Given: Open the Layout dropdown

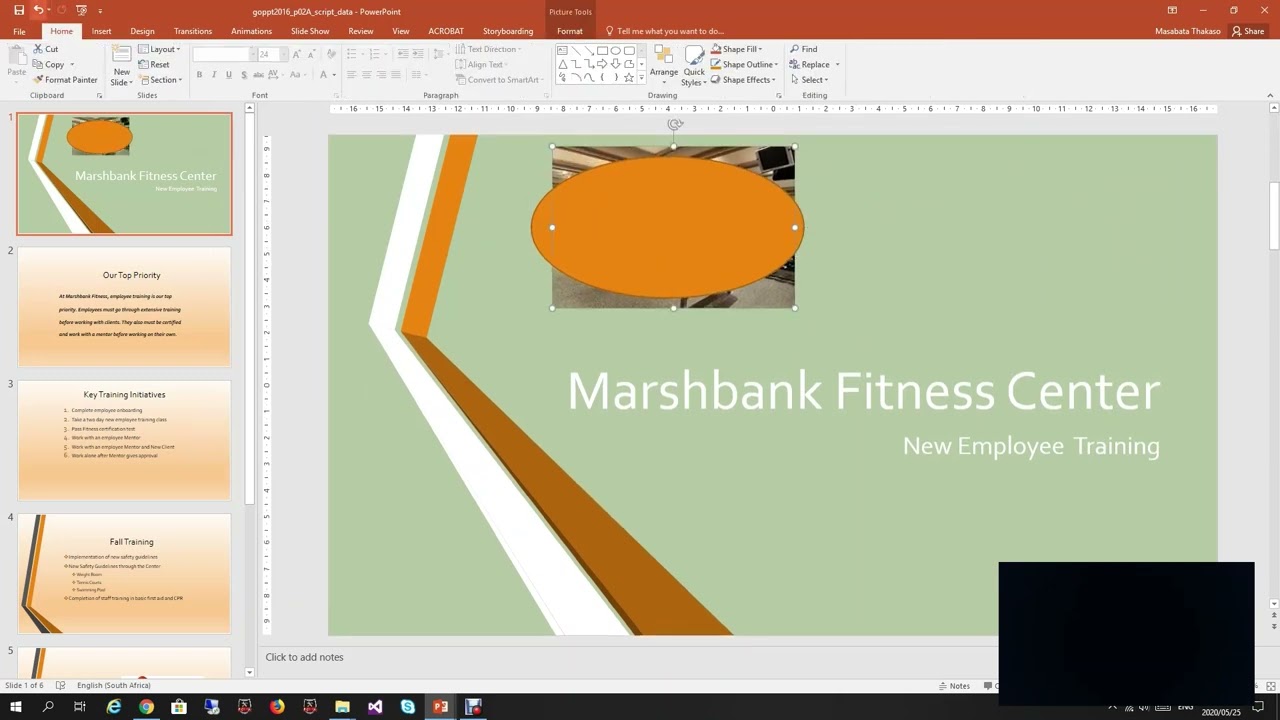Looking at the screenshot, I should (159, 49).
